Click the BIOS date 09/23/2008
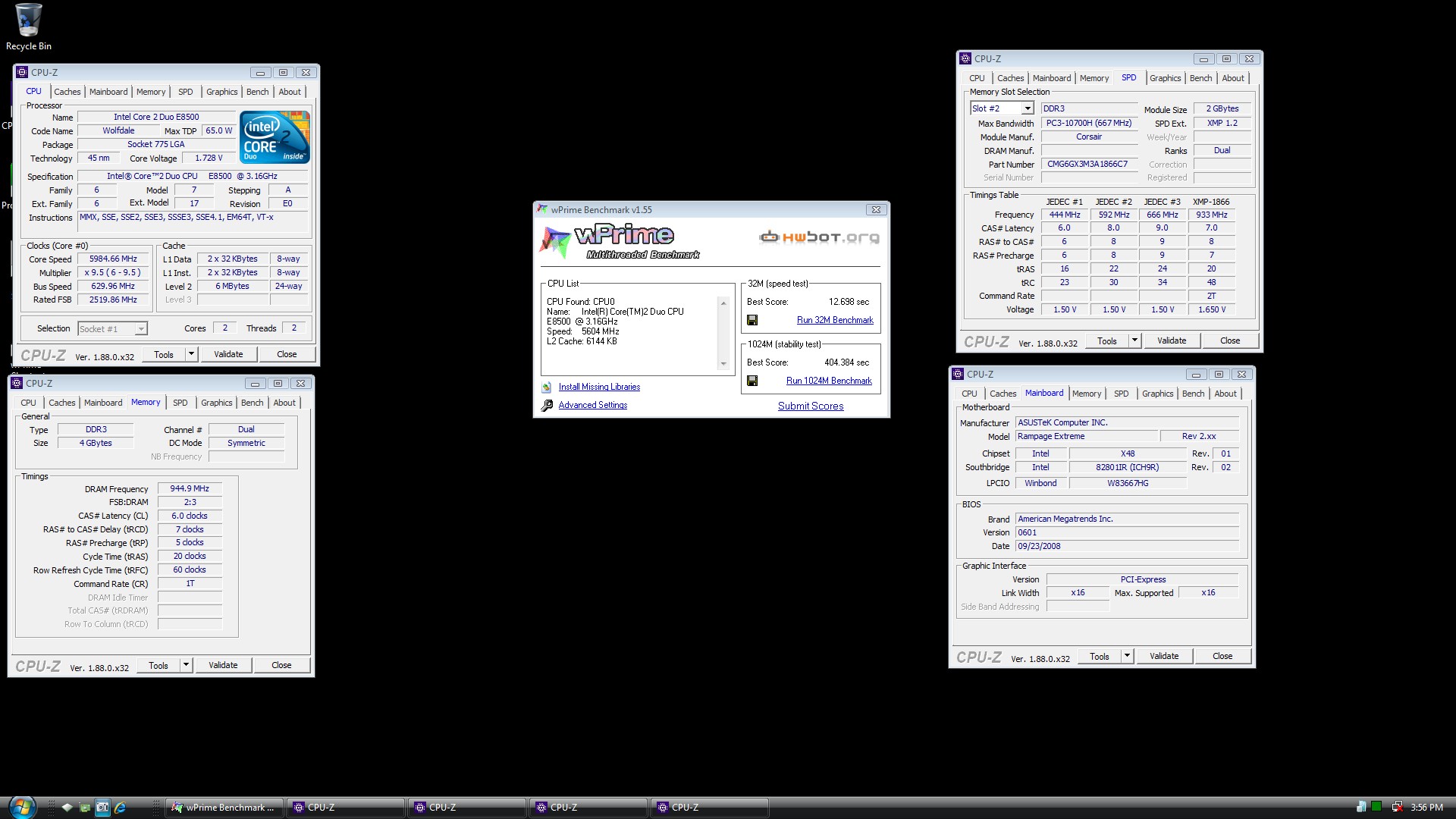The image size is (1456, 819). pyautogui.click(x=1128, y=547)
